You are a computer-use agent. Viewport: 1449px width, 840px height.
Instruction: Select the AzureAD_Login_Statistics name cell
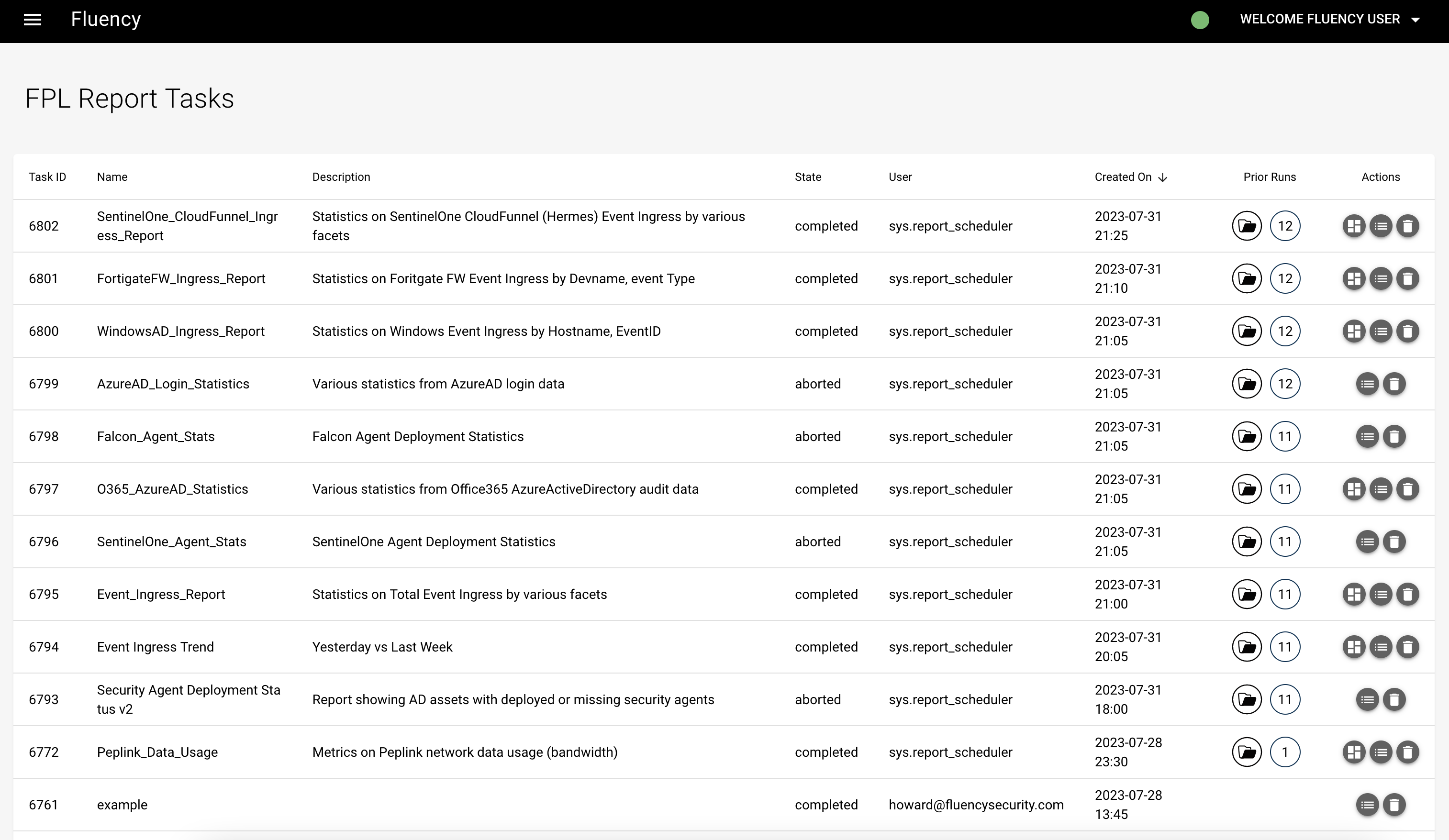[173, 384]
